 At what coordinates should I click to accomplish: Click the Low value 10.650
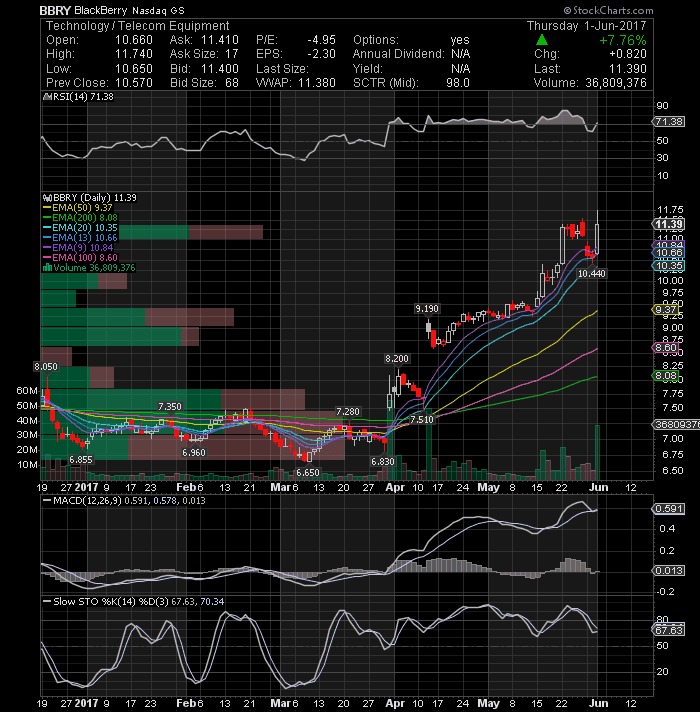pos(133,69)
